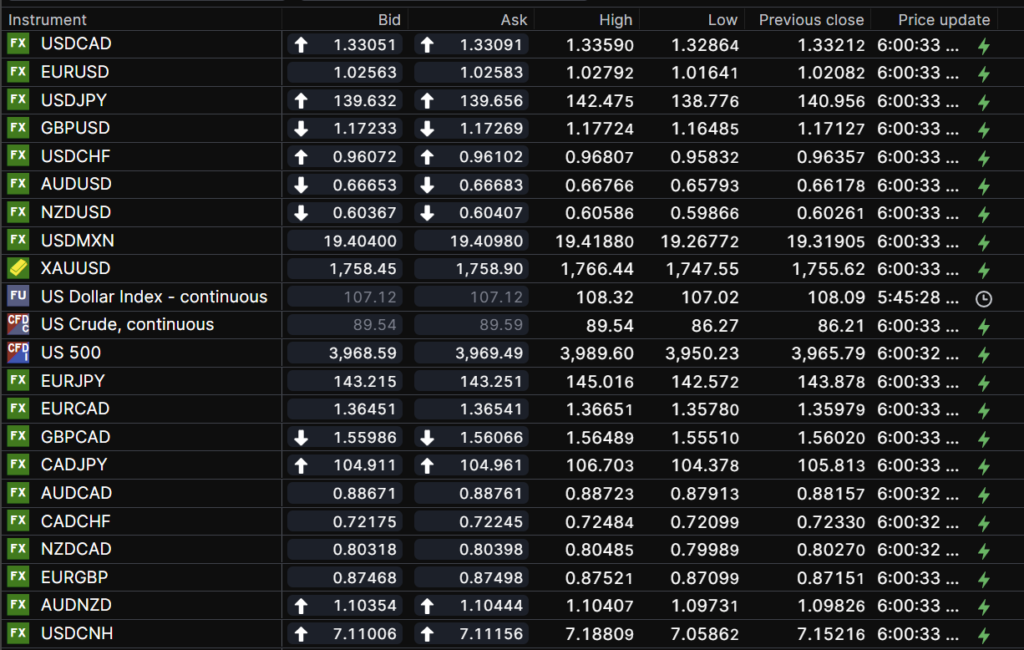The width and height of the screenshot is (1024, 650).
Task: Click the CFD icon beside US Crude
Action: pos(18,325)
